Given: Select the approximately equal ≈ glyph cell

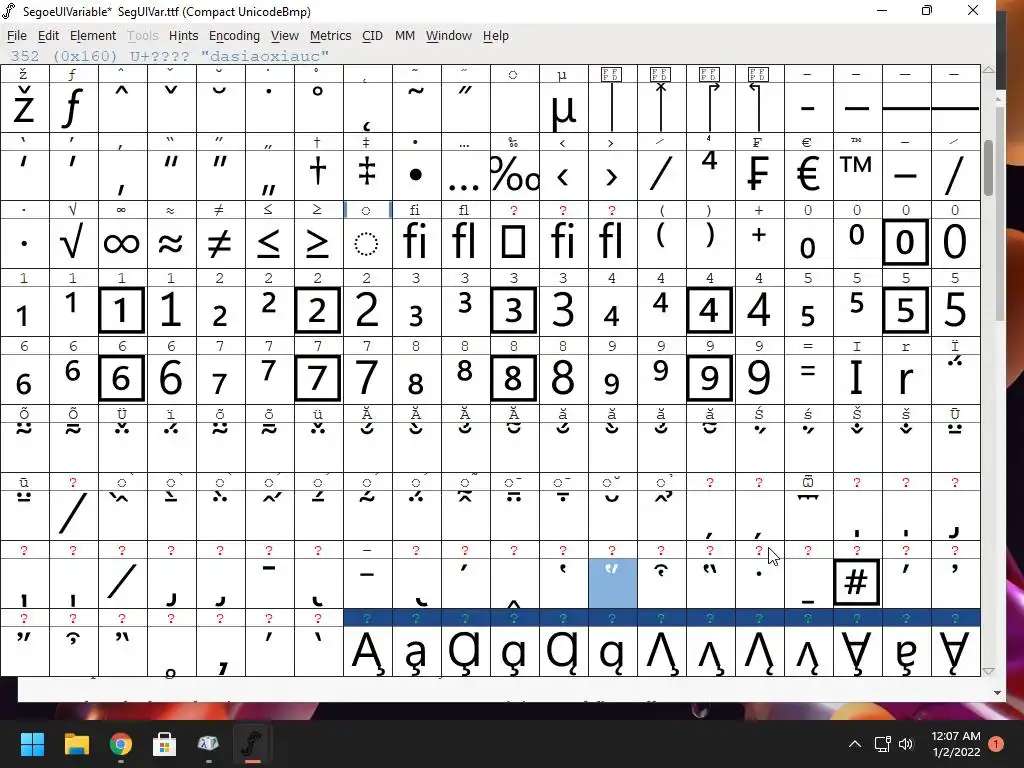Looking at the screenshot, I should 172,243.
